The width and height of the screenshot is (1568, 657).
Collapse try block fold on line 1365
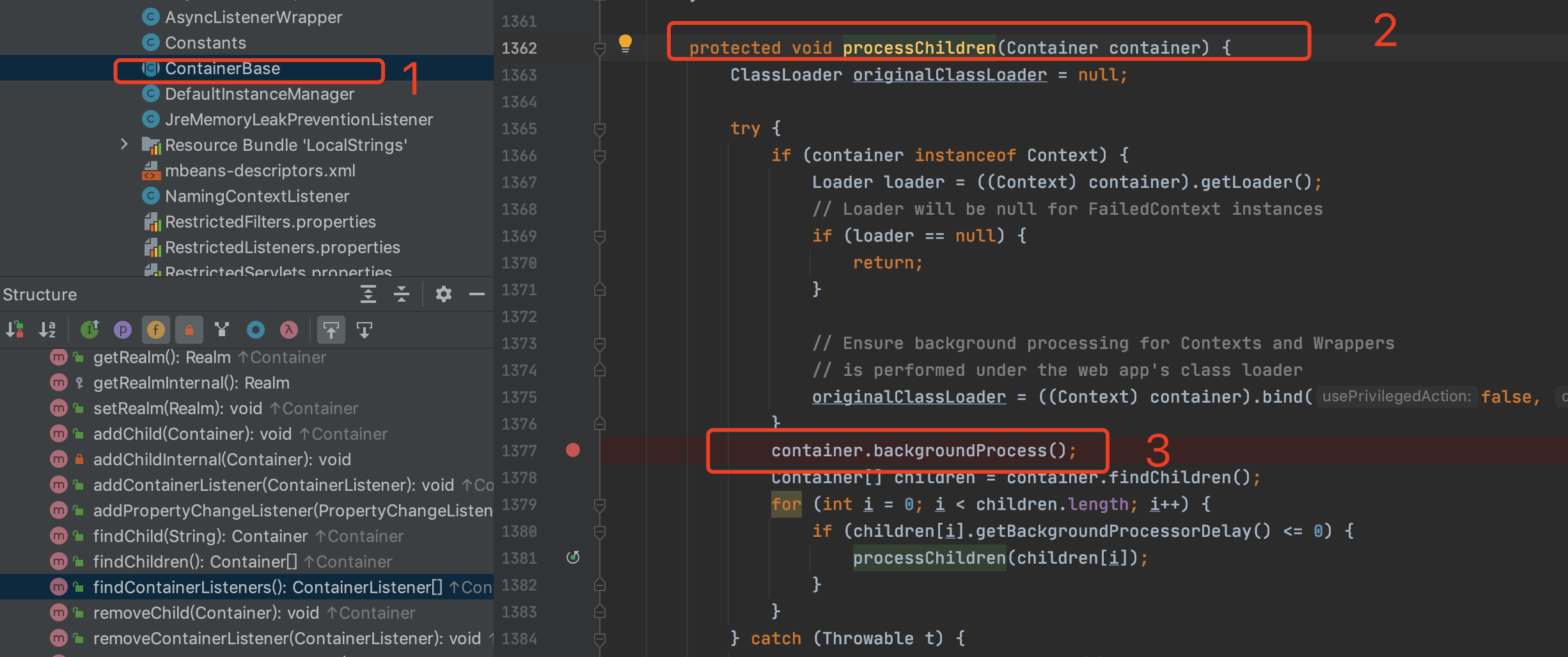point(600,130)
